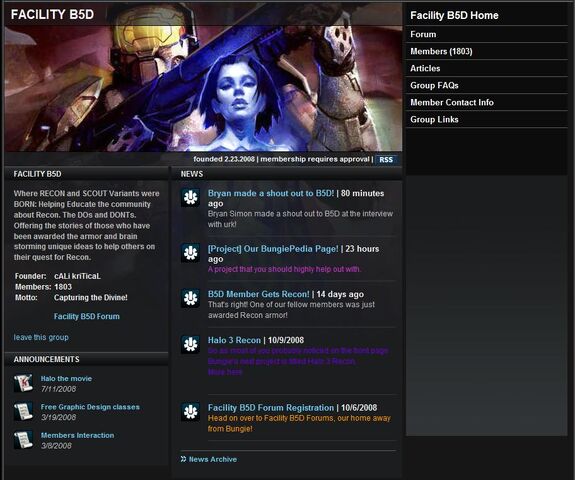The width and height of the screenshot is (575, 480).
Task: Click 'founded 2.23.2008' text
Action: point(224,159)
